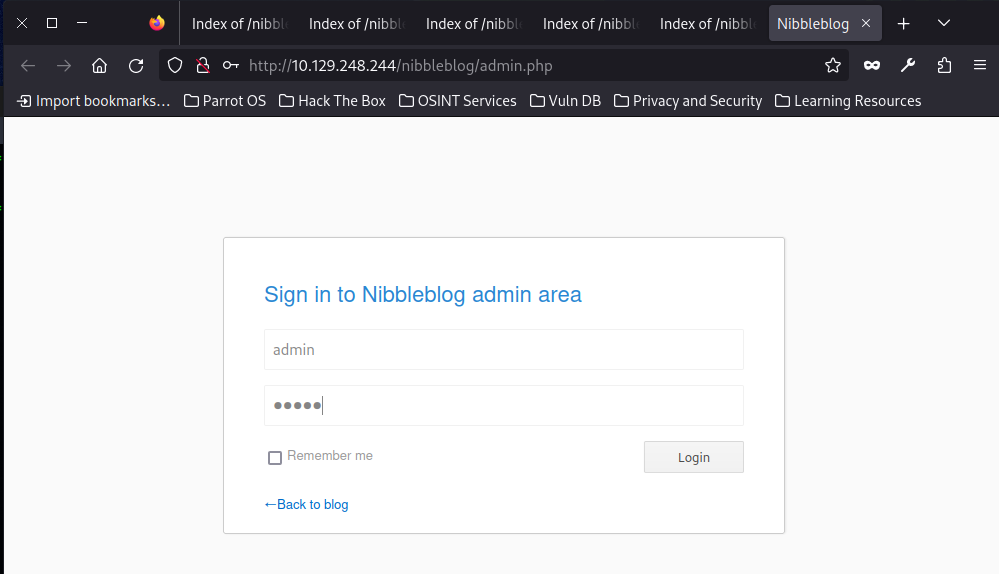Viewport: 999px width, 574px height.
Task: Open the OSINT Services bookmark folder
Action: tap(457, 101)
